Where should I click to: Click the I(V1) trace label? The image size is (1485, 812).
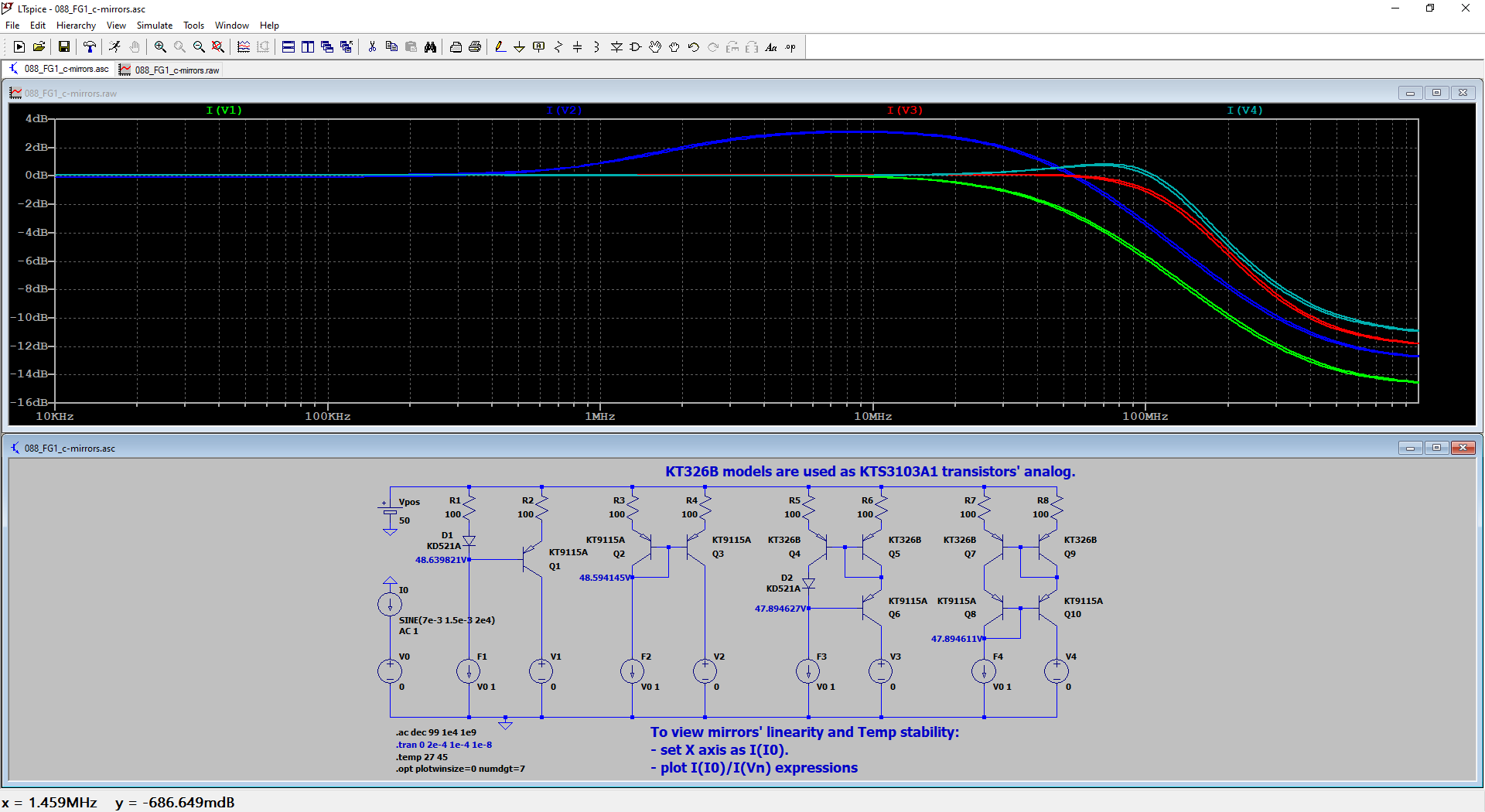coord(224,110)
